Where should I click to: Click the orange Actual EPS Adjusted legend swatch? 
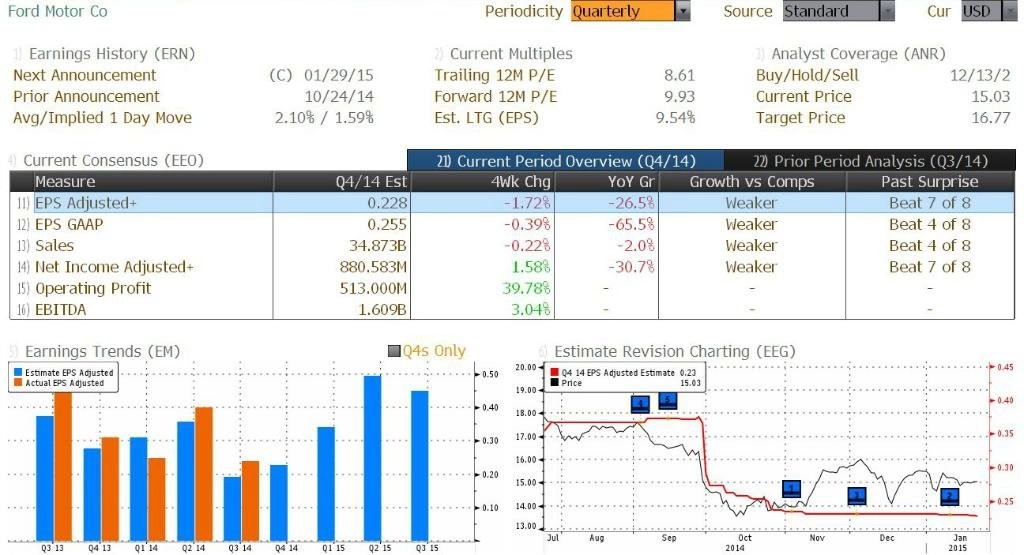tap(18, 383)
